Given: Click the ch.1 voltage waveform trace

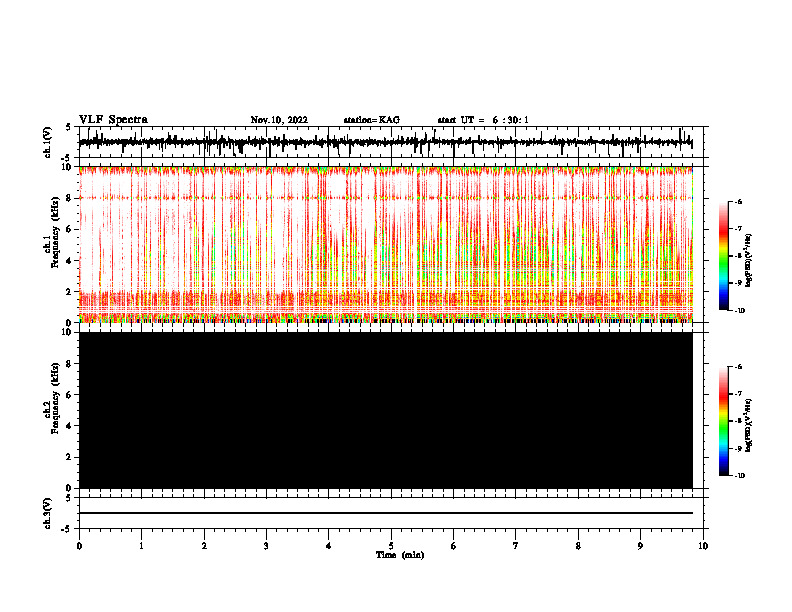Looking at the screenshot, I should click(385, 142).
